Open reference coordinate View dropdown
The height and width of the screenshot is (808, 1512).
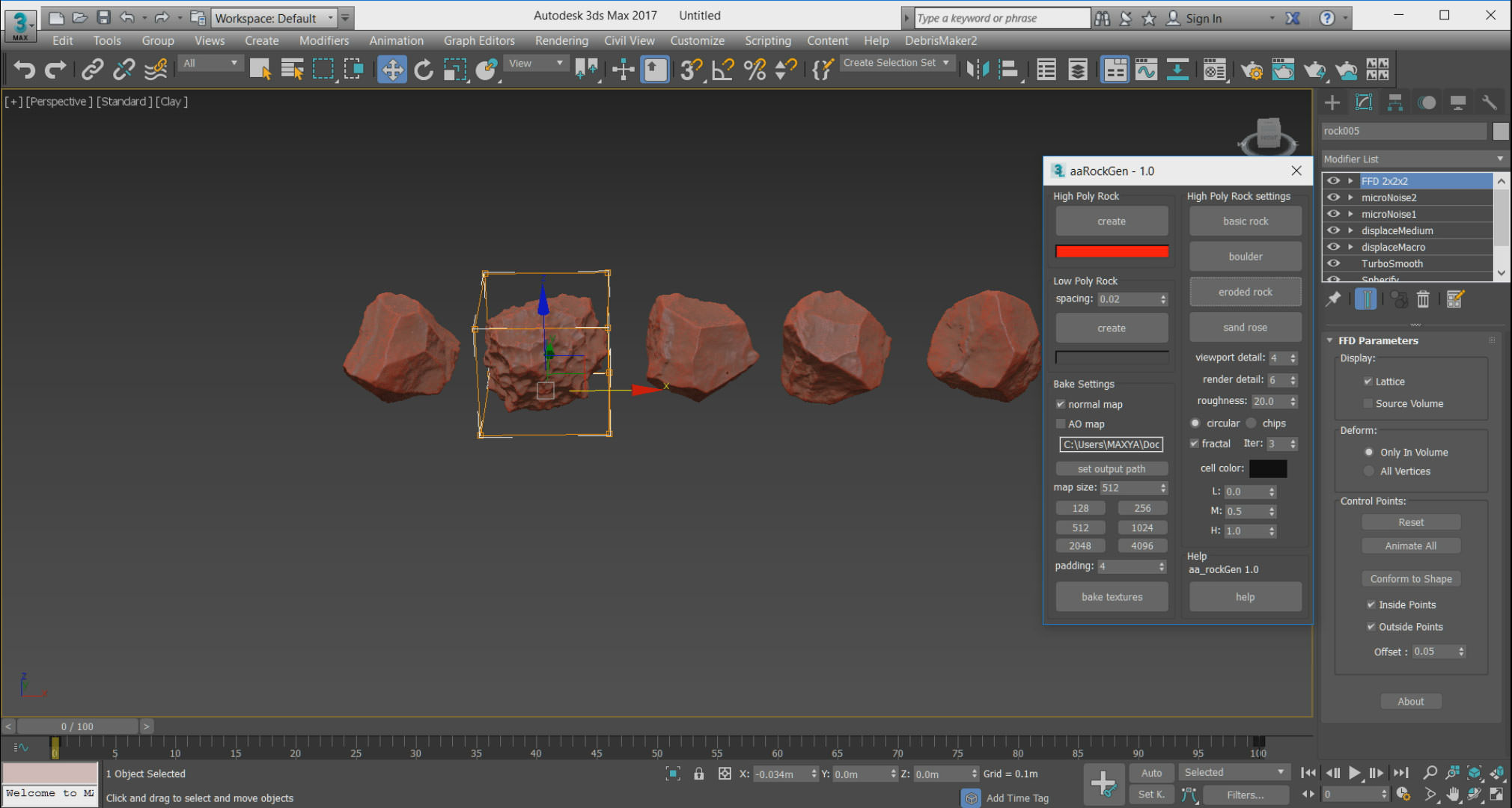click(536, 63)
